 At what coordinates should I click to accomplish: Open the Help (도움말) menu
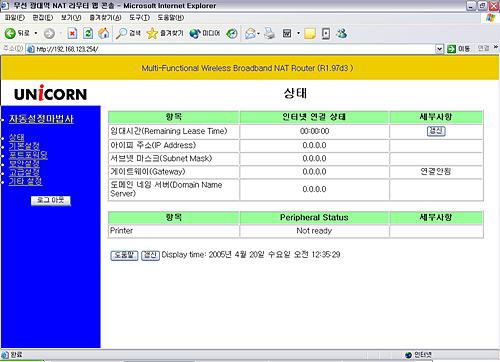171,17
